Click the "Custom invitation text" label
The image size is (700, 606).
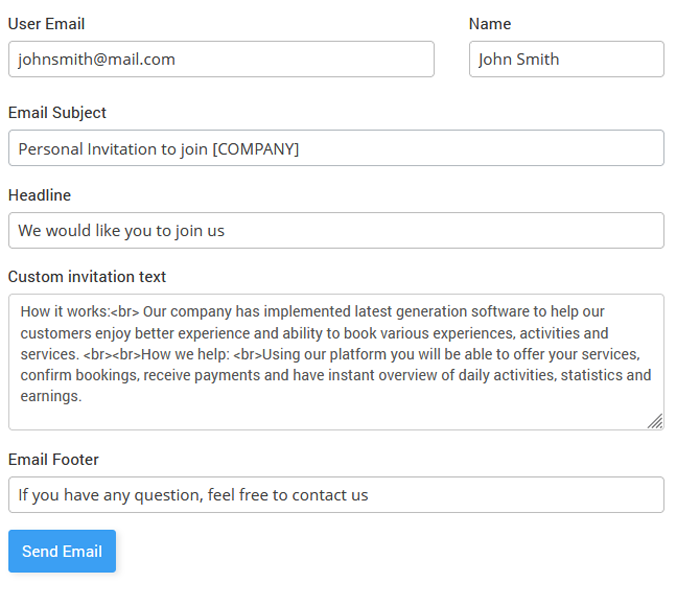pyautogui.click(x=87, y=277)
